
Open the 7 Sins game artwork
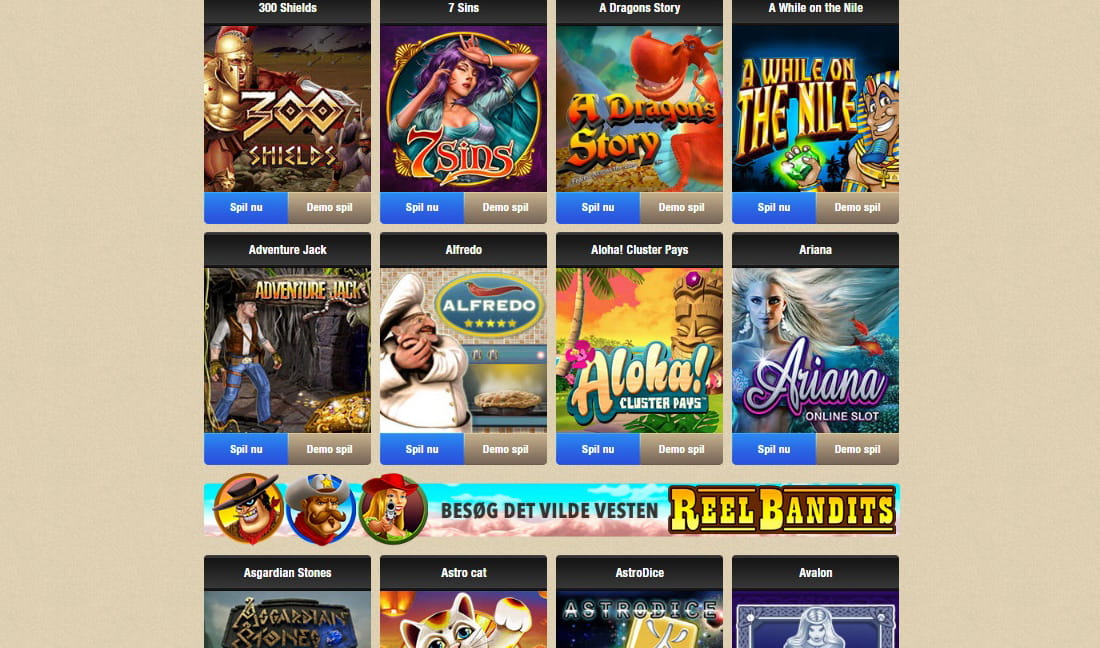pyautogui.click(x=463, y=109)
